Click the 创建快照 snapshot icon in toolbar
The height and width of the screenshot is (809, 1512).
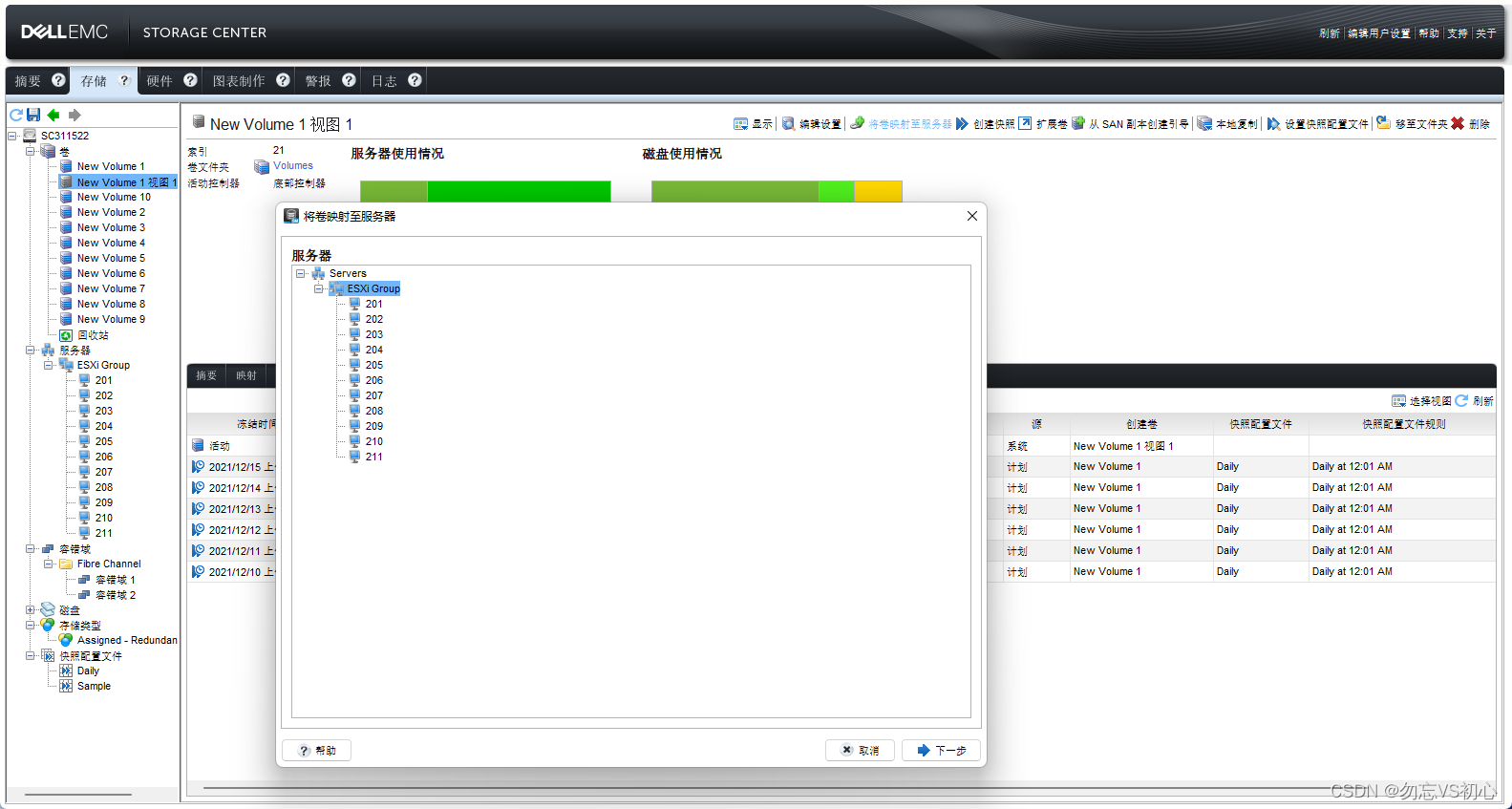click(962, 123)
